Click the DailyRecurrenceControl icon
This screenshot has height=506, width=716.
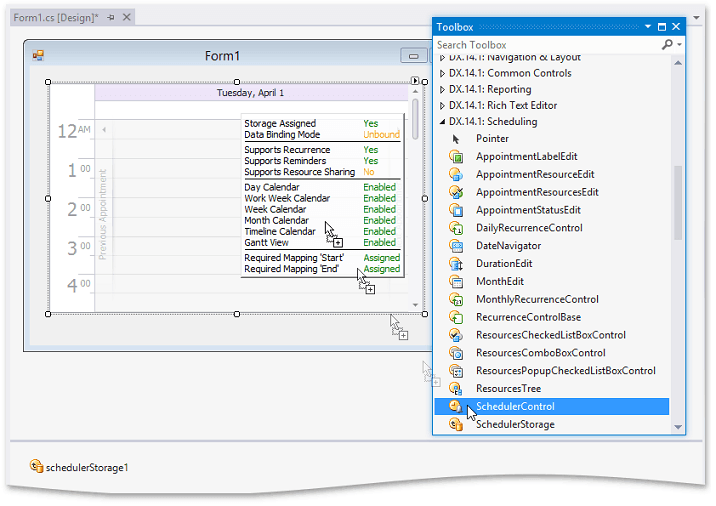456,228
